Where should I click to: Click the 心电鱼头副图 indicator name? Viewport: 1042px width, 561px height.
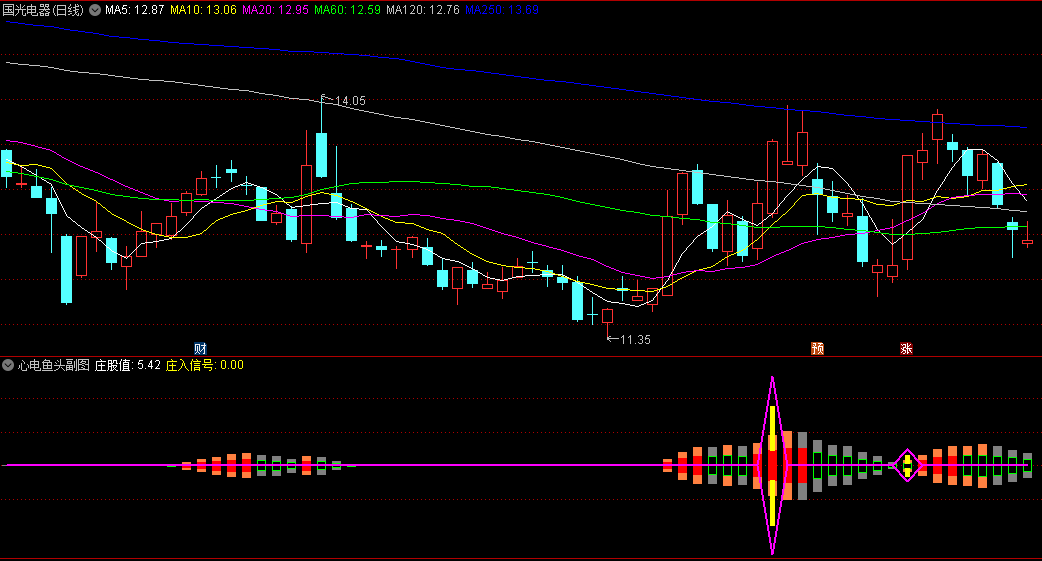[x=54, y=365]
